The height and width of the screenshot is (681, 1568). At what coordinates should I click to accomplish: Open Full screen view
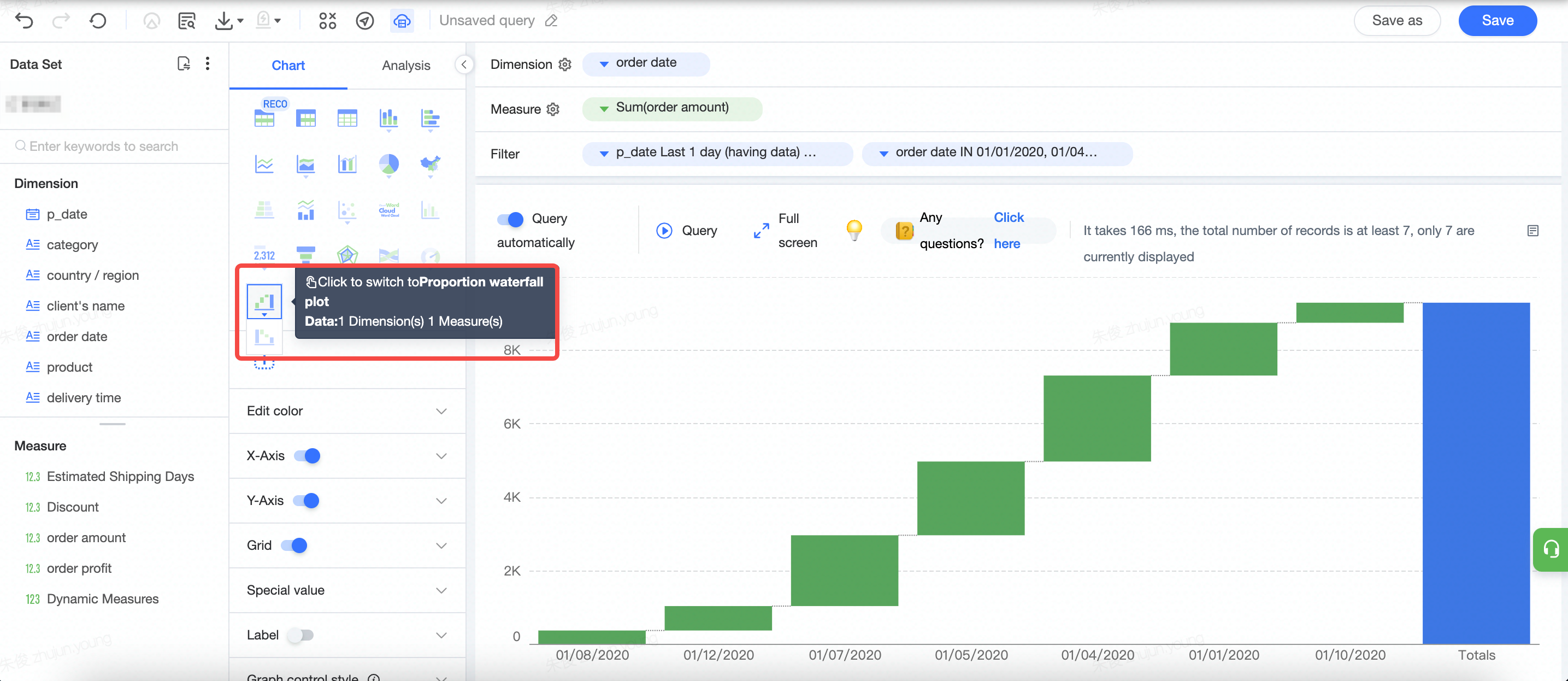(785, 230)
